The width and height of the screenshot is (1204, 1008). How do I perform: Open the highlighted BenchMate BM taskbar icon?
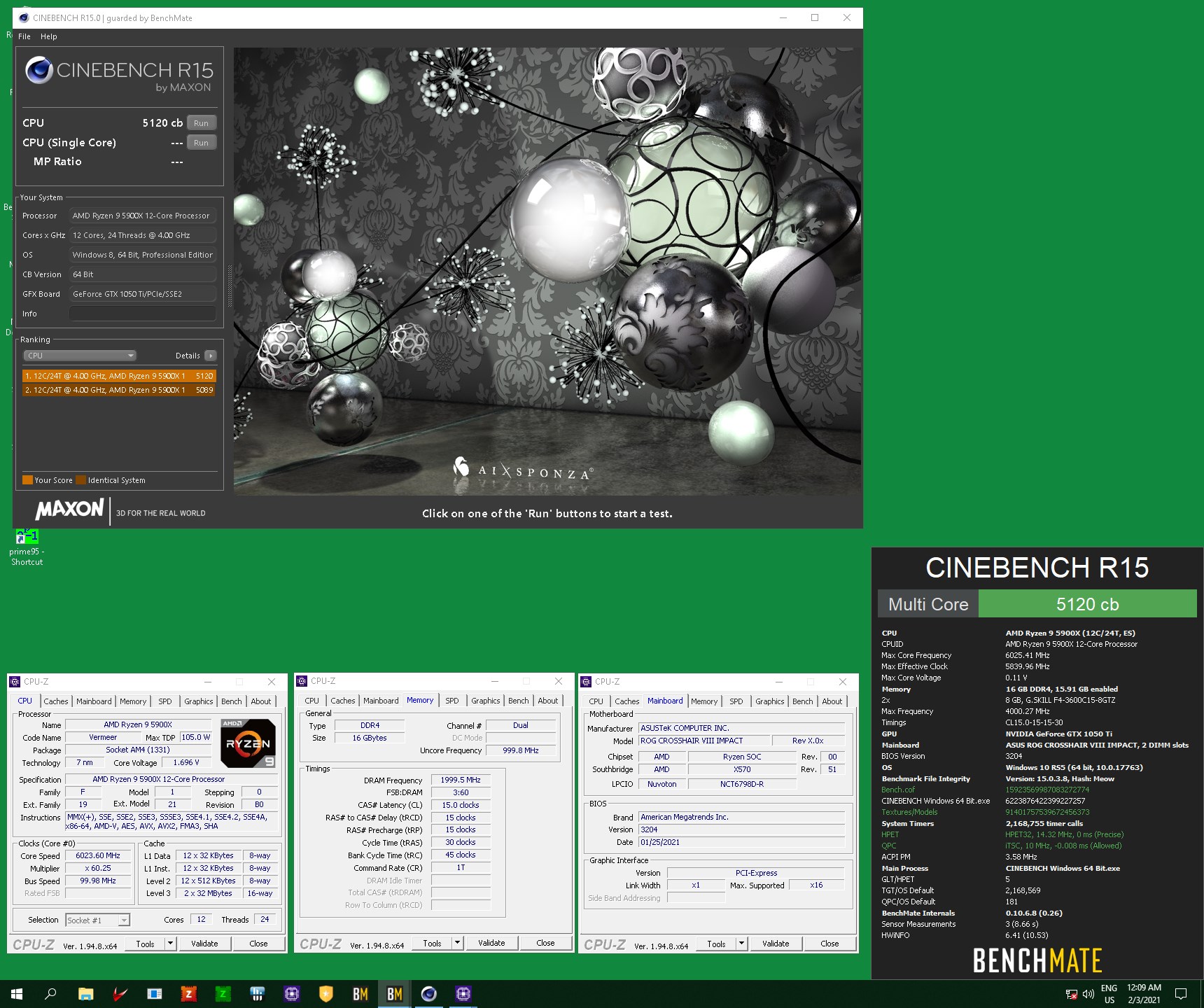[x=395, y=994]
